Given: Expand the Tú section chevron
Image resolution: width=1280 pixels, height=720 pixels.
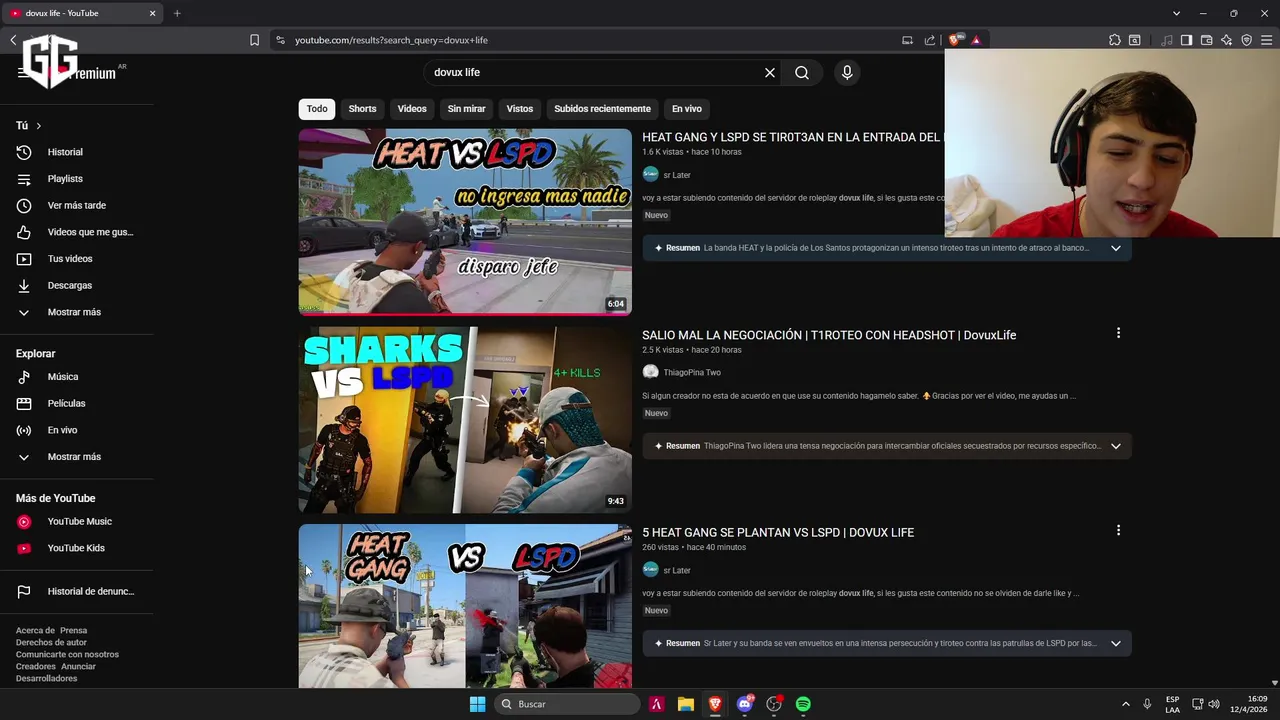Looking at the screenshot, I should tap(38, 126).
